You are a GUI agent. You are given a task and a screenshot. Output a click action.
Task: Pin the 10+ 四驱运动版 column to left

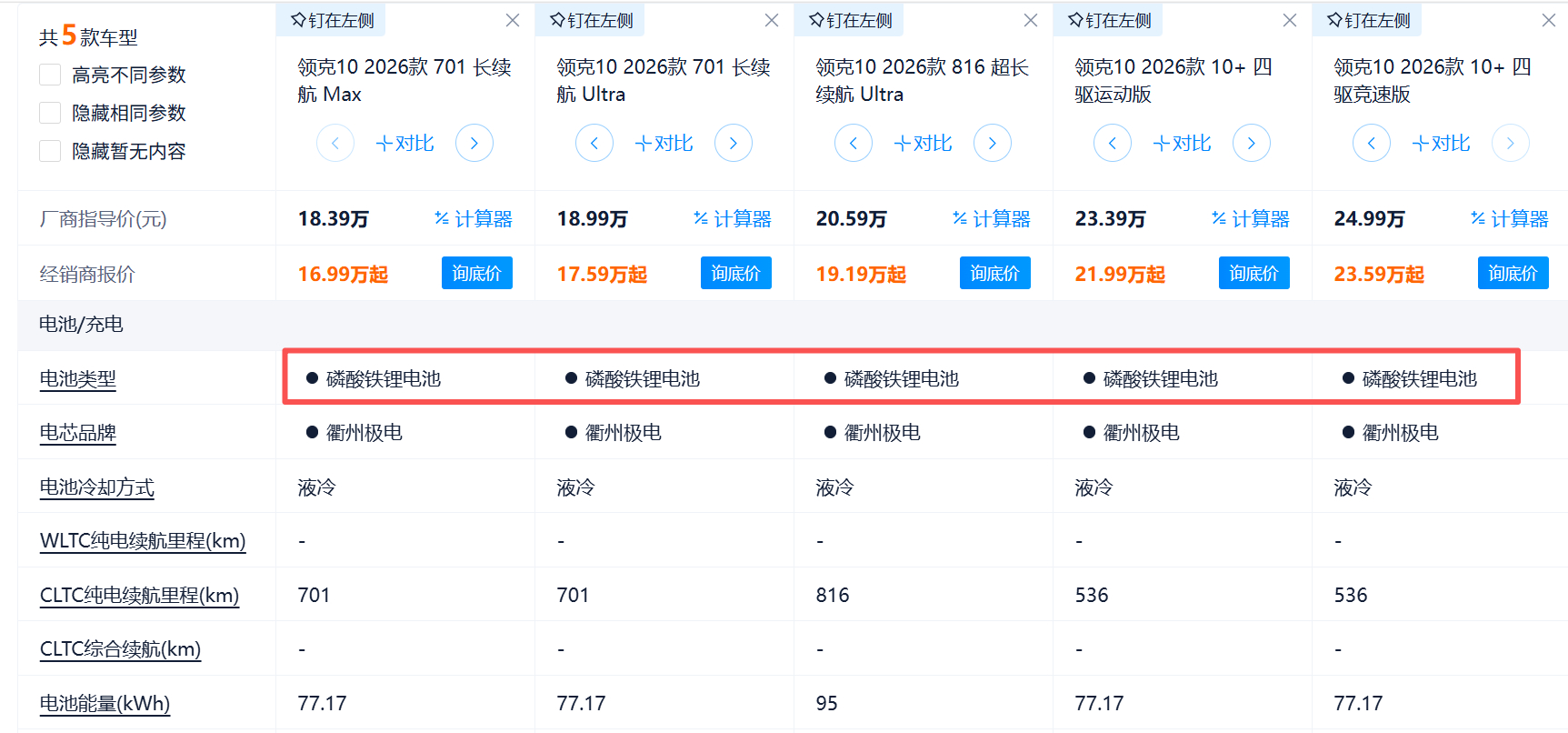[x=1109, y=20]
